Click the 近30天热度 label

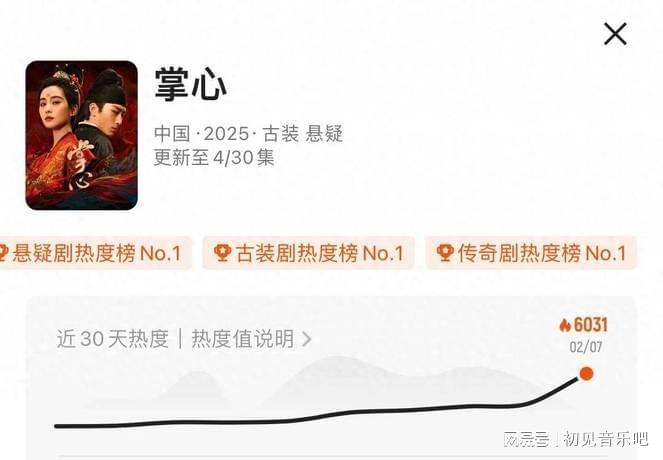112,339
